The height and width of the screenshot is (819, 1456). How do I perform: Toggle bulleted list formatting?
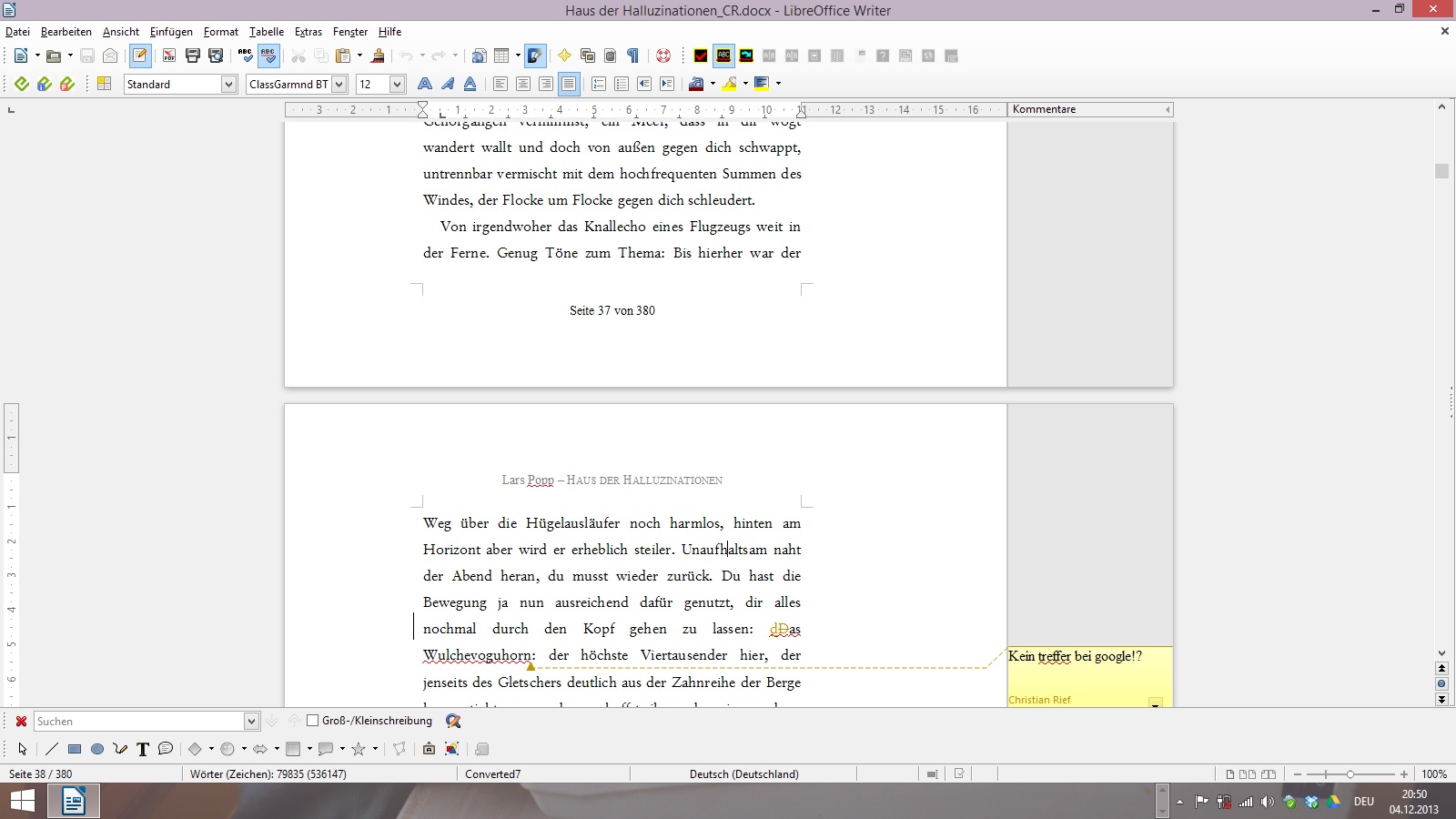tap(622, 84)
